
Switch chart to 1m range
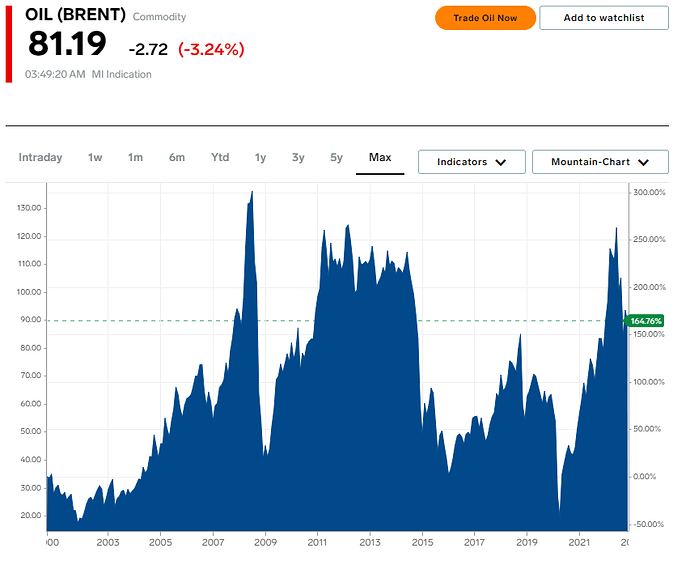point(136,157)
